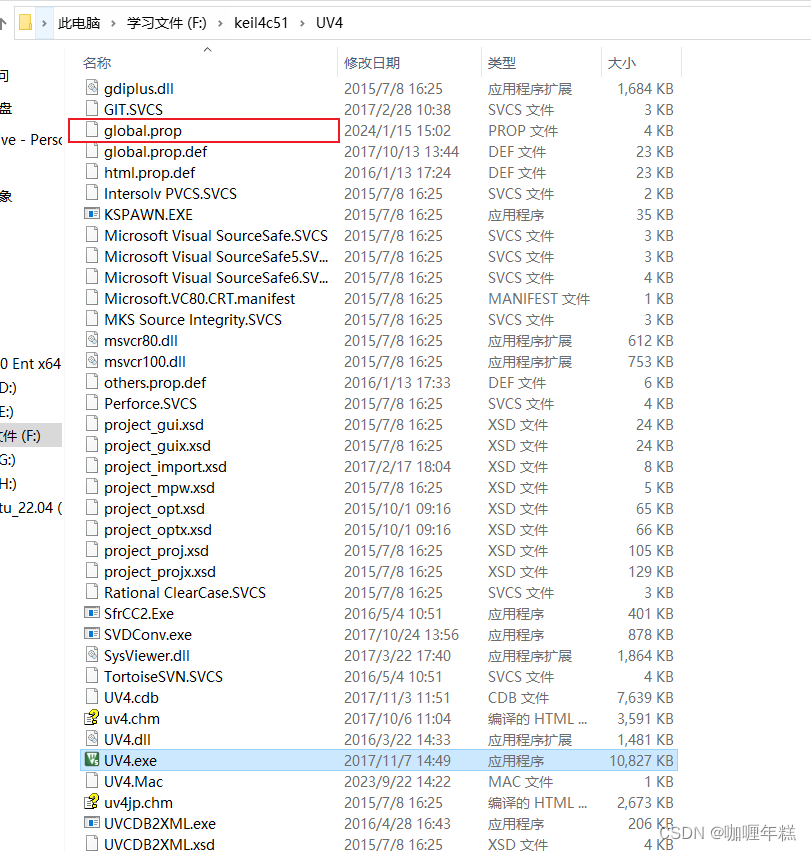Select the E:) drive in sidebar
Image resolution: width=811 pixels, height=851 pixels.
[x=8, y=411]
